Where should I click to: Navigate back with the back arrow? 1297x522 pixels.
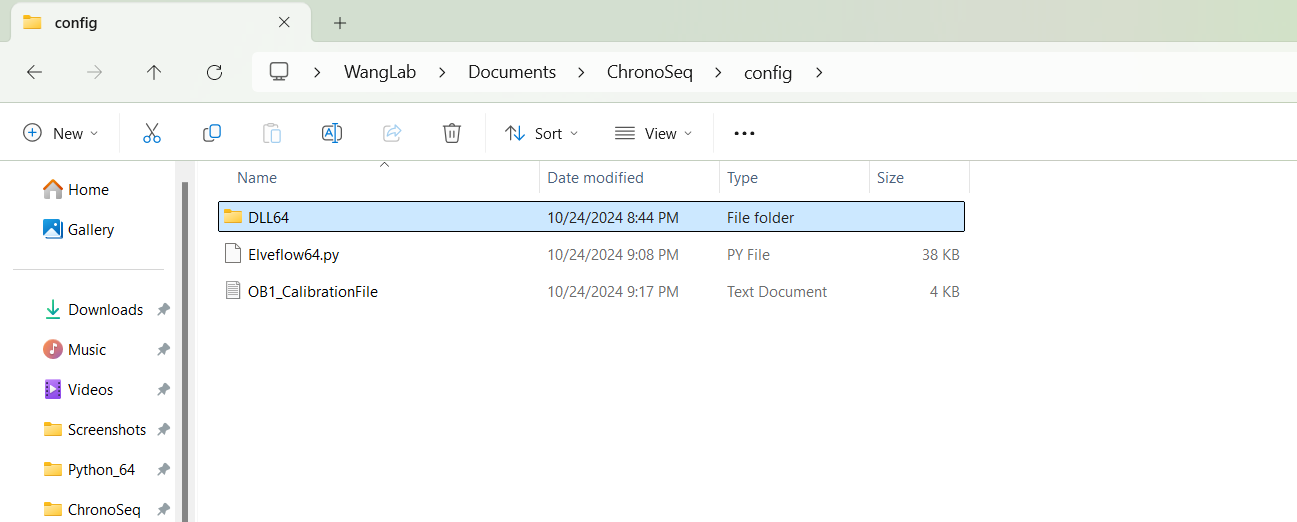34,72
